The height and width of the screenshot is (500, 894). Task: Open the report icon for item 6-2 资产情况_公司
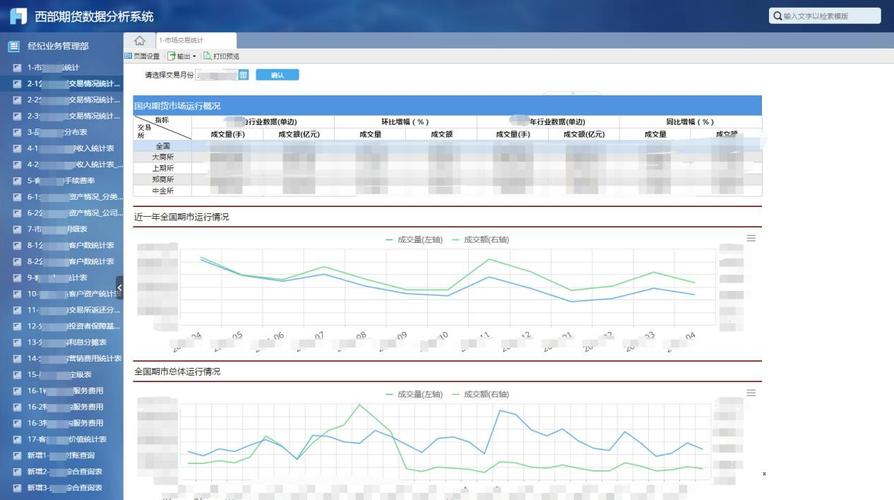tap(17, 213)
